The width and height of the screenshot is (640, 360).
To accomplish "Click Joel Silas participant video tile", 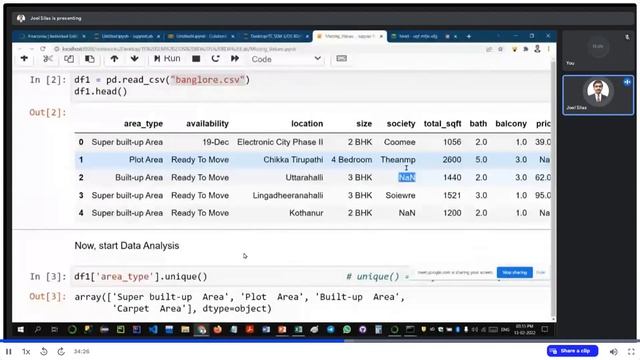I will click(598, 95).
